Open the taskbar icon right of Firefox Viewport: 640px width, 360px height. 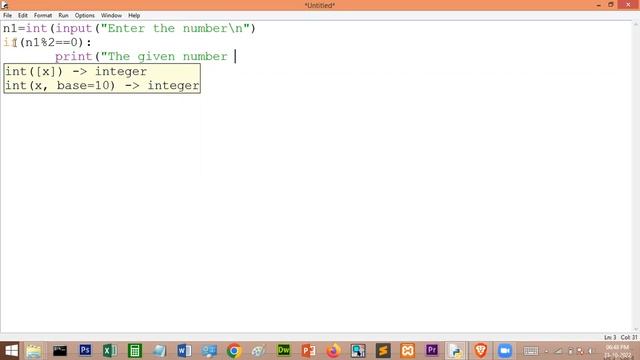pos(358,351)
